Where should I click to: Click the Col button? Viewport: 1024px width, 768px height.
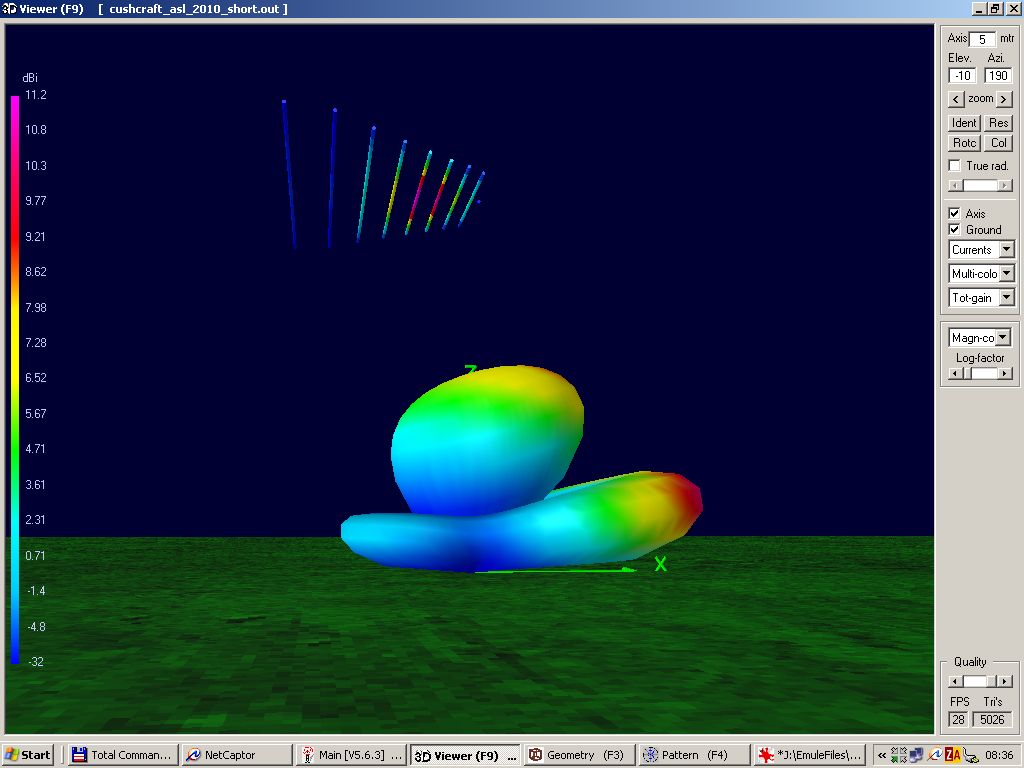(x=999, y=143)
